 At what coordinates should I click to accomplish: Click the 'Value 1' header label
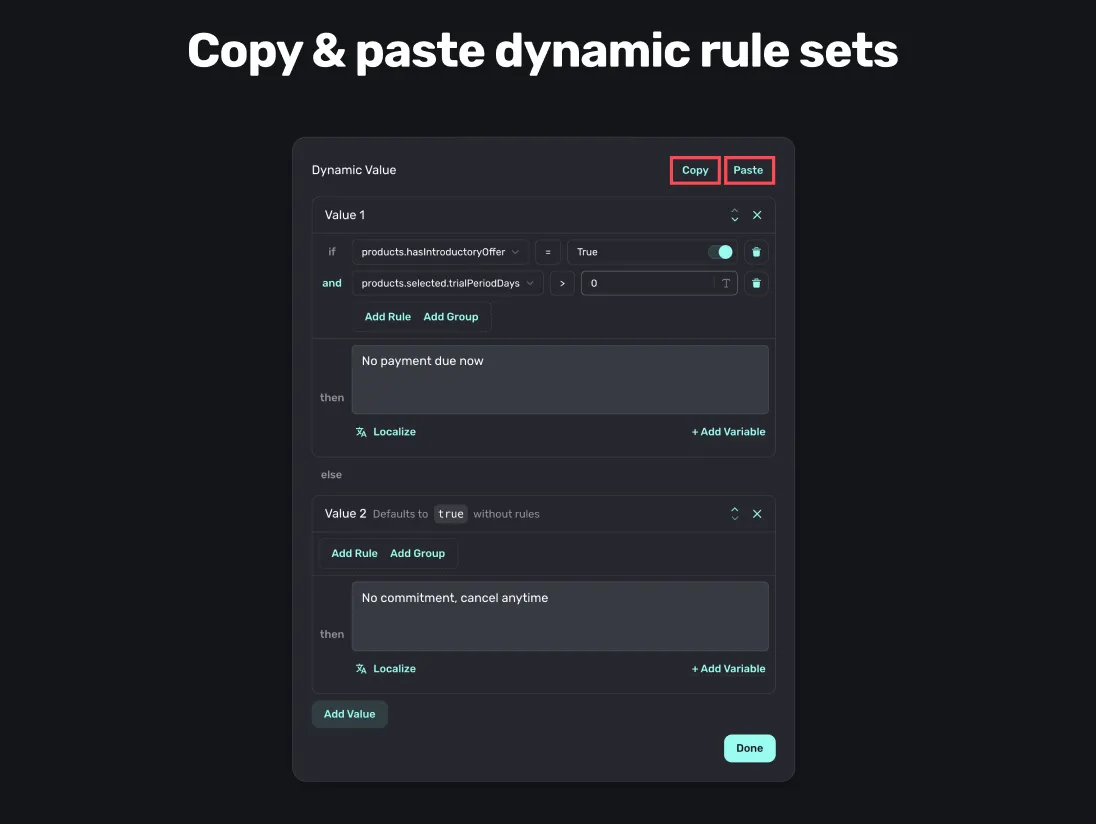pos(345,215)
